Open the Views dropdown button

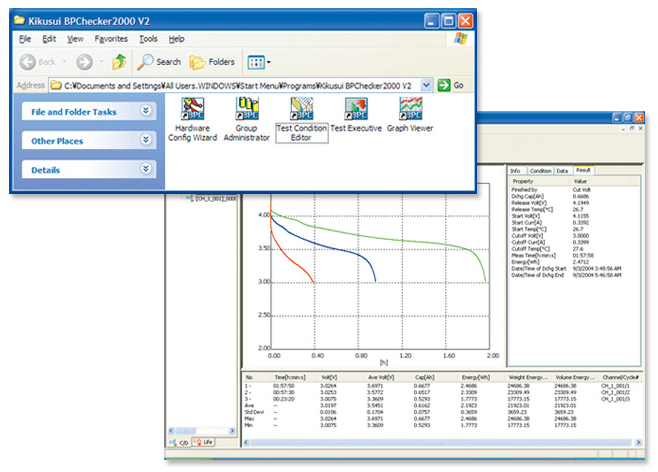258,62
